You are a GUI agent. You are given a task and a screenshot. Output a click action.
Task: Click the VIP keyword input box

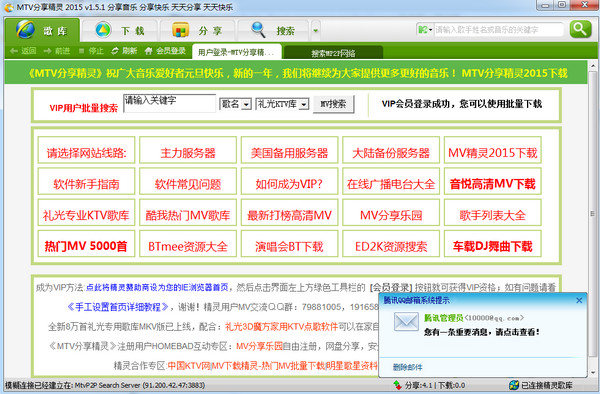pos(170,103)
